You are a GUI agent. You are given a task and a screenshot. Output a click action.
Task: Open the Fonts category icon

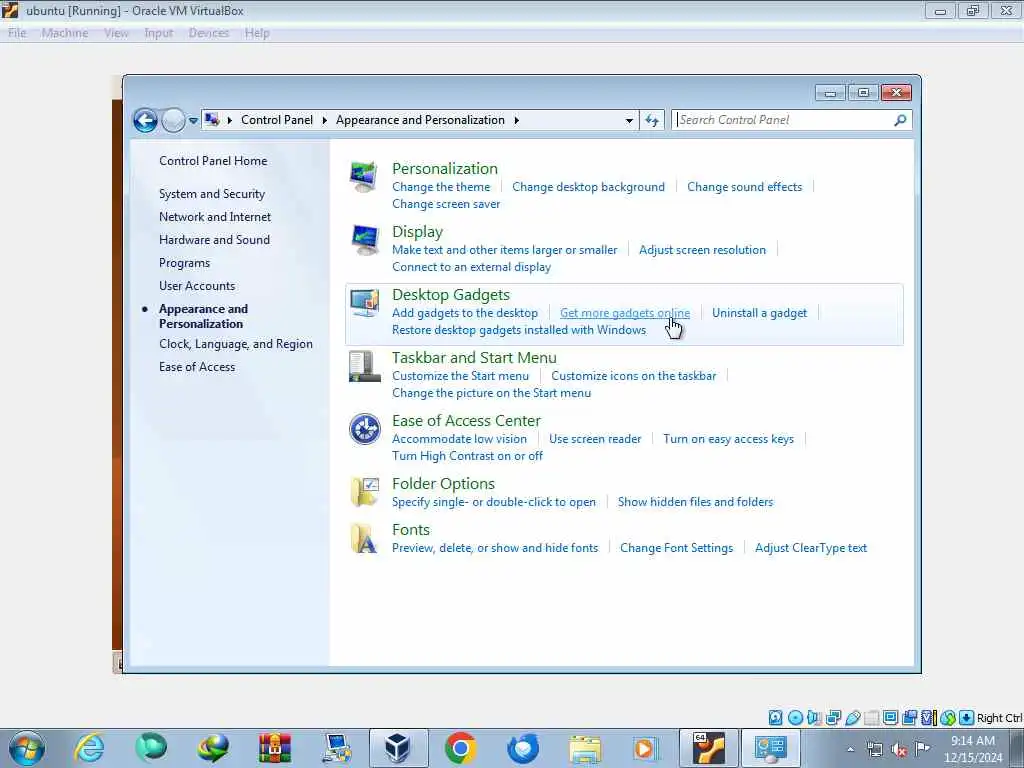click(x=364, y=538)
